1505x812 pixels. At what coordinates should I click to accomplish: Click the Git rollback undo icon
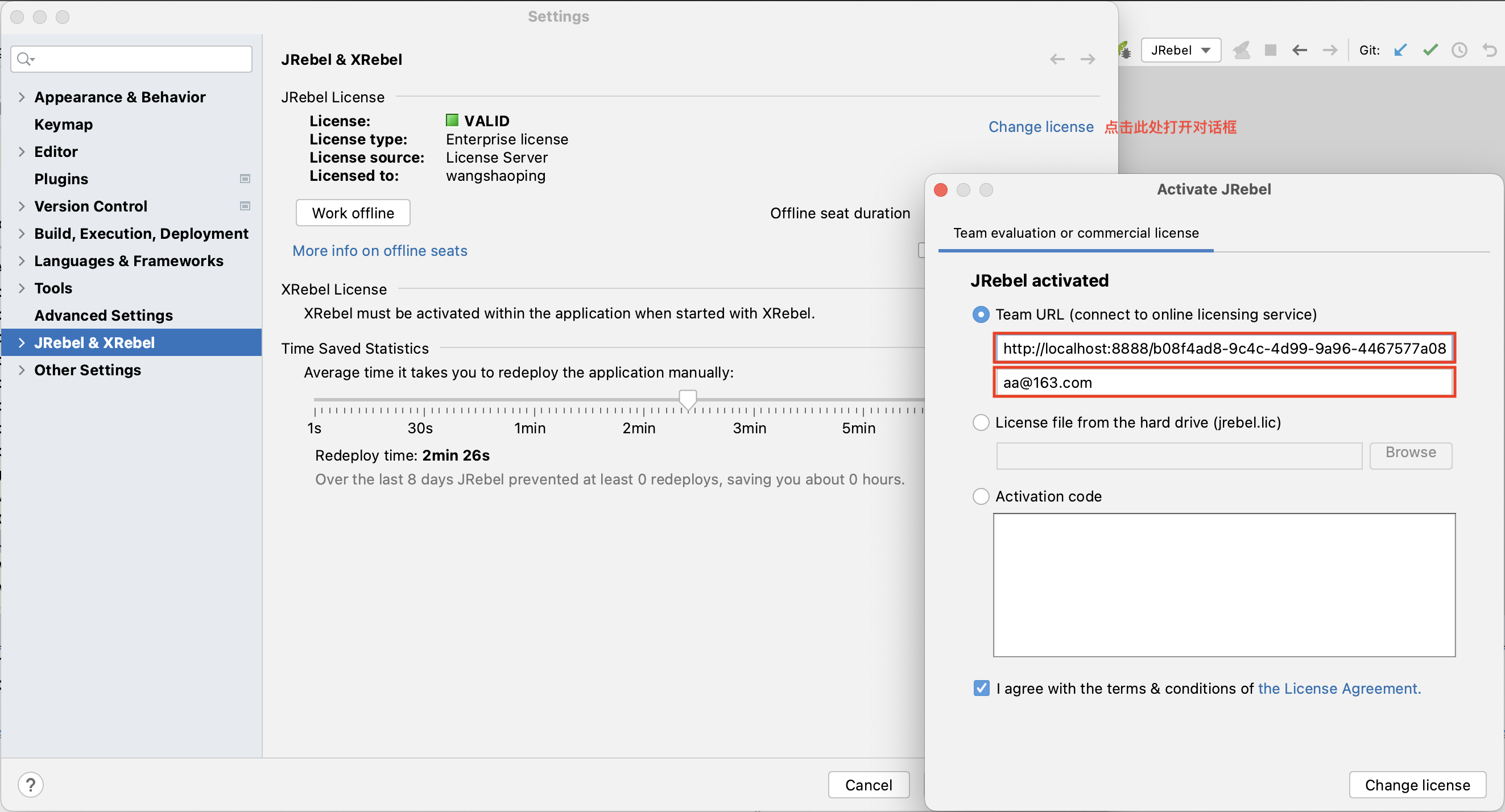(1489, 50)
